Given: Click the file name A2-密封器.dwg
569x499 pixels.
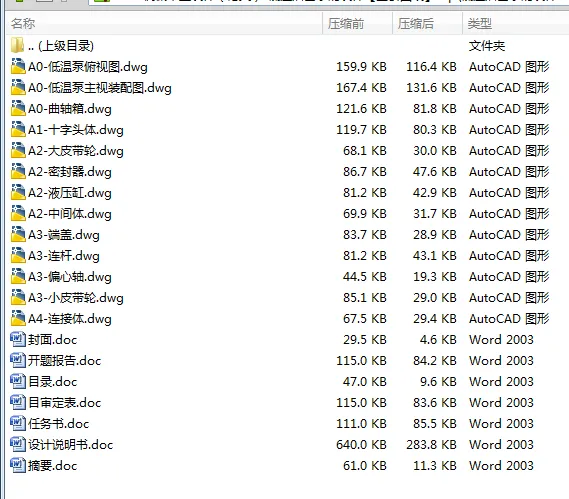Looking at the screenshot, I should click(70, 172).
